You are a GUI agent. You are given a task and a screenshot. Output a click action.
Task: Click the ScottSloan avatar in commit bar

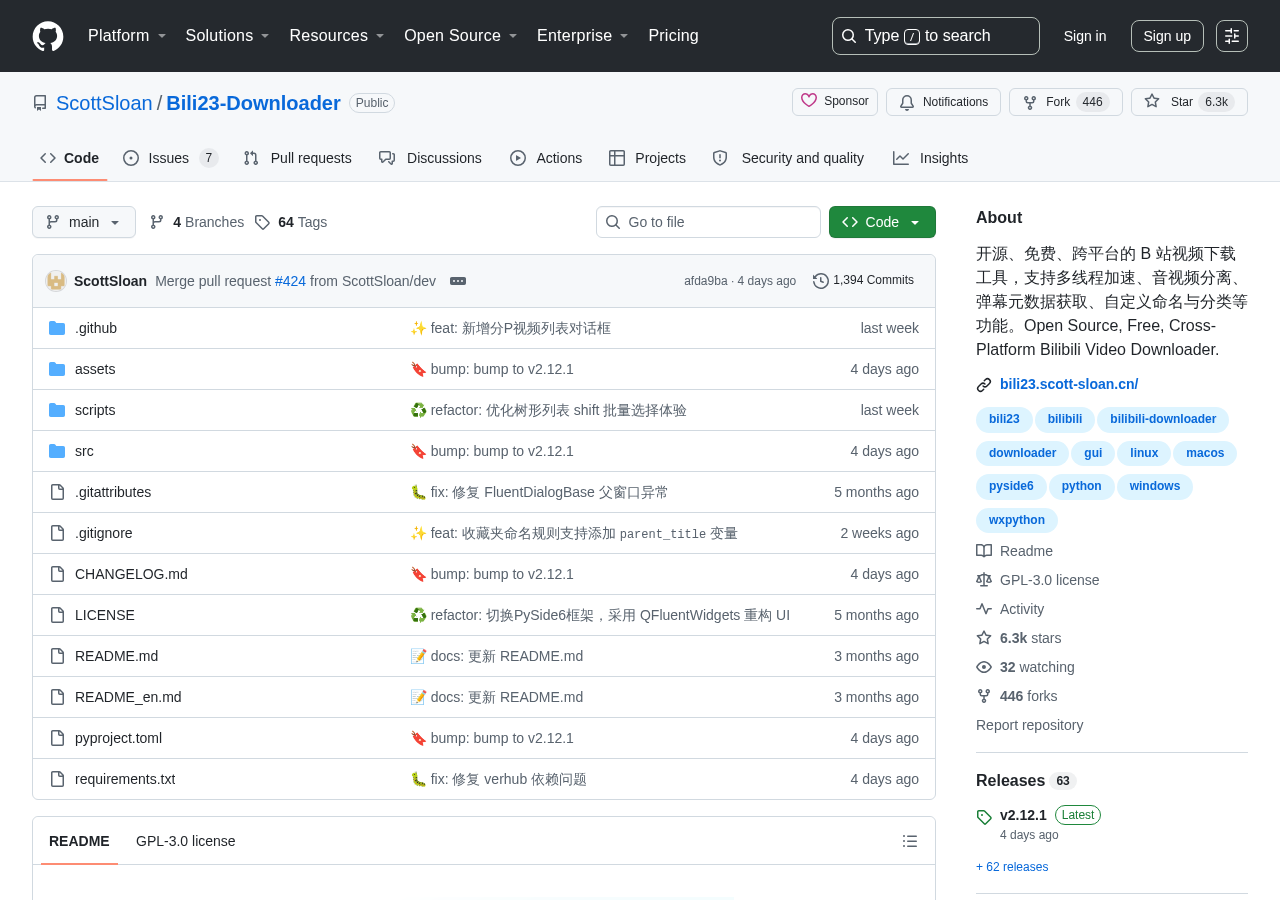56,281
